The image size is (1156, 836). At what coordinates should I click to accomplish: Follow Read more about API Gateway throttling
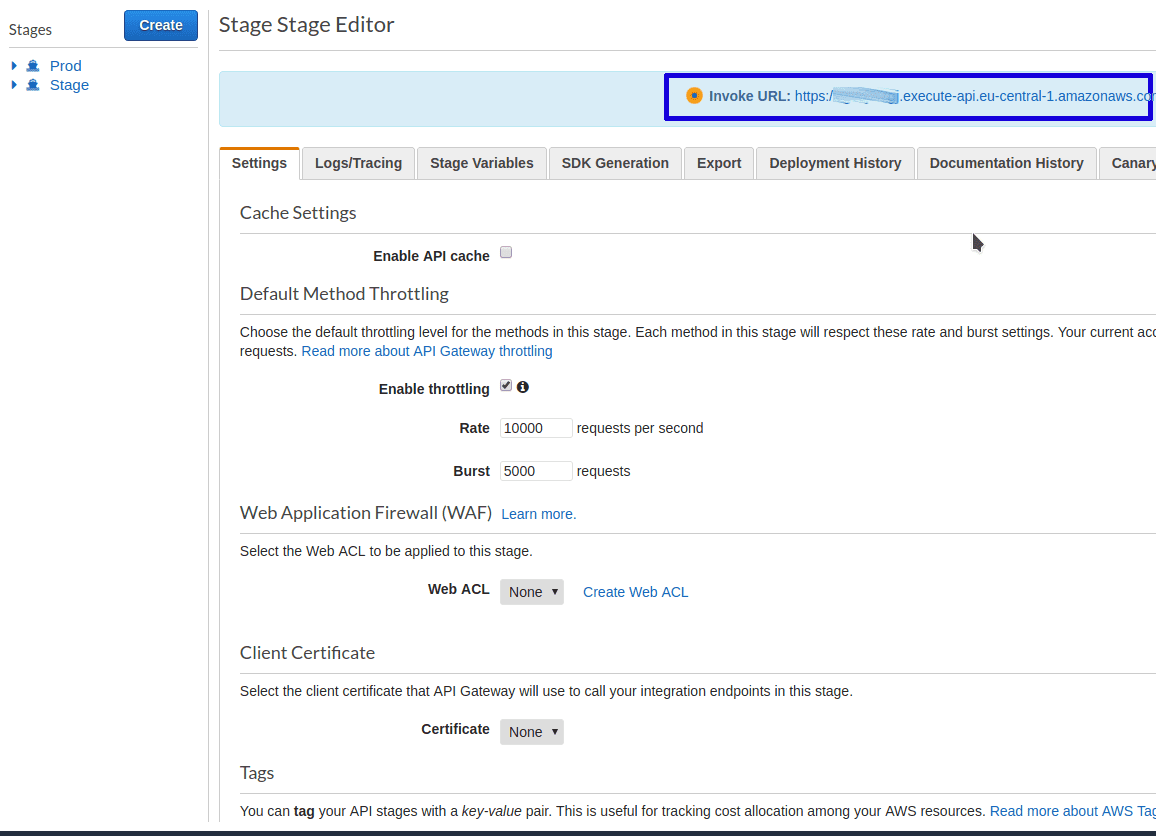click(x=427, y=351)
